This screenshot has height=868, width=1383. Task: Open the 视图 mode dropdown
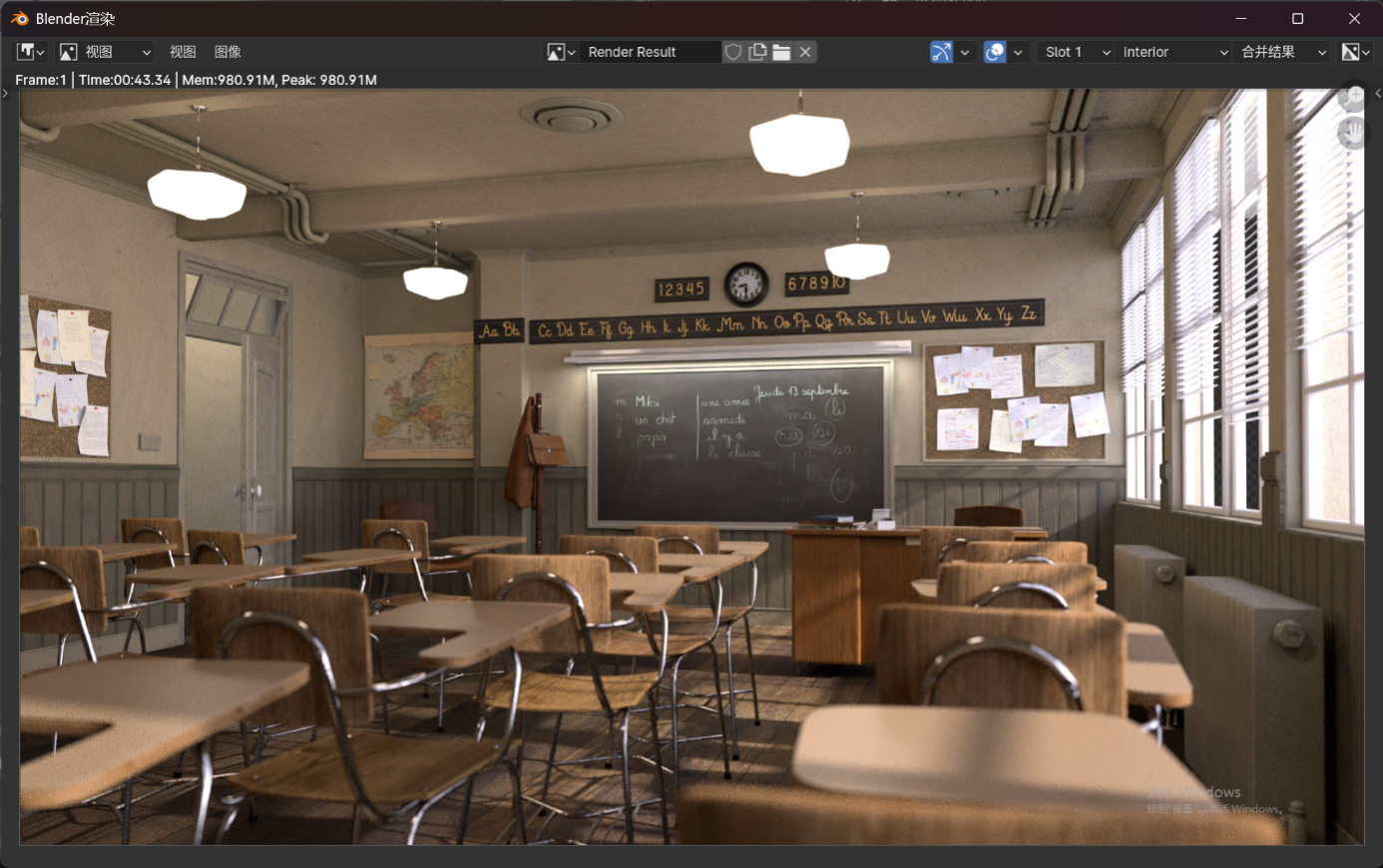[105, 52]
